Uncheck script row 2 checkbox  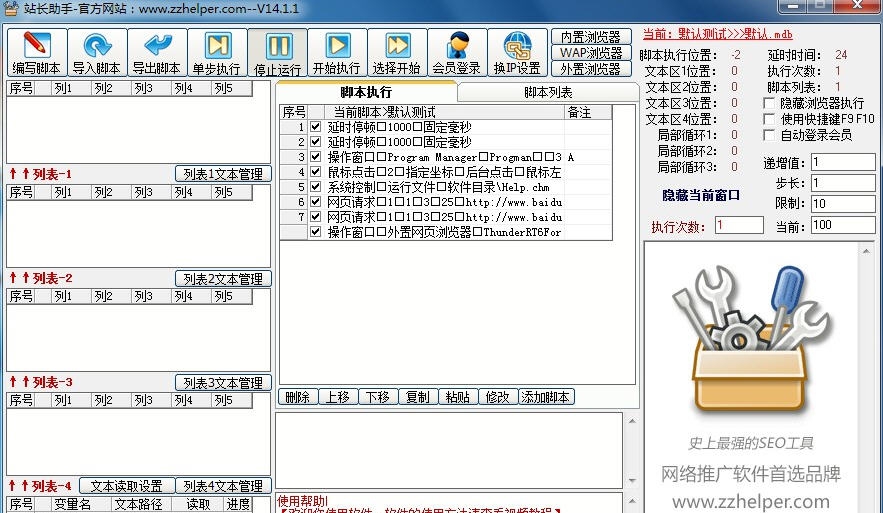pos(315,141)
